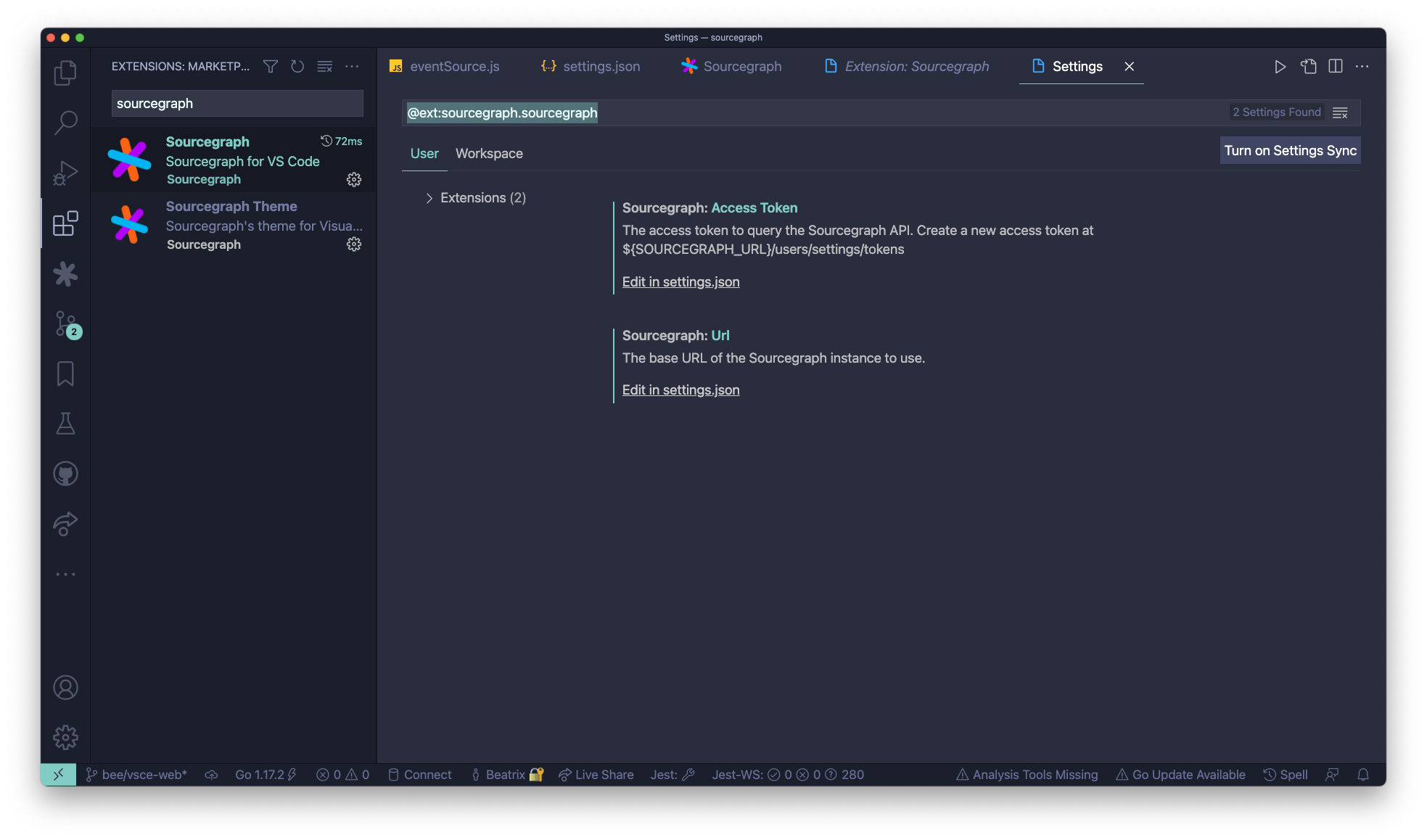This screenshot has height=840, width=1427.
Task: Select the Sourcegraph extension entry
Action: click(x=234, y=160)
